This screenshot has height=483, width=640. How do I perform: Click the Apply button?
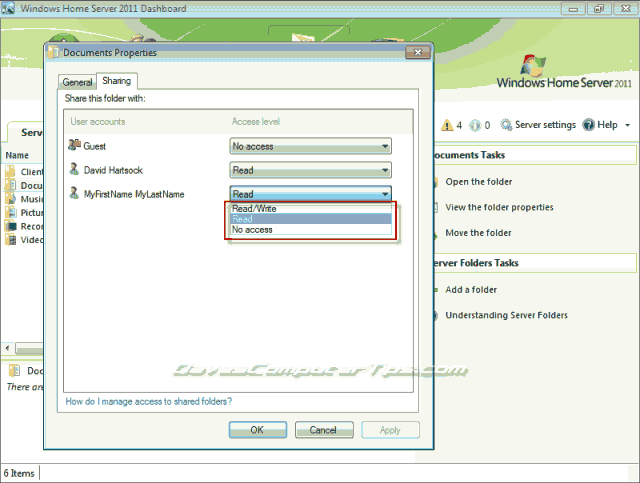coord(390,430)
